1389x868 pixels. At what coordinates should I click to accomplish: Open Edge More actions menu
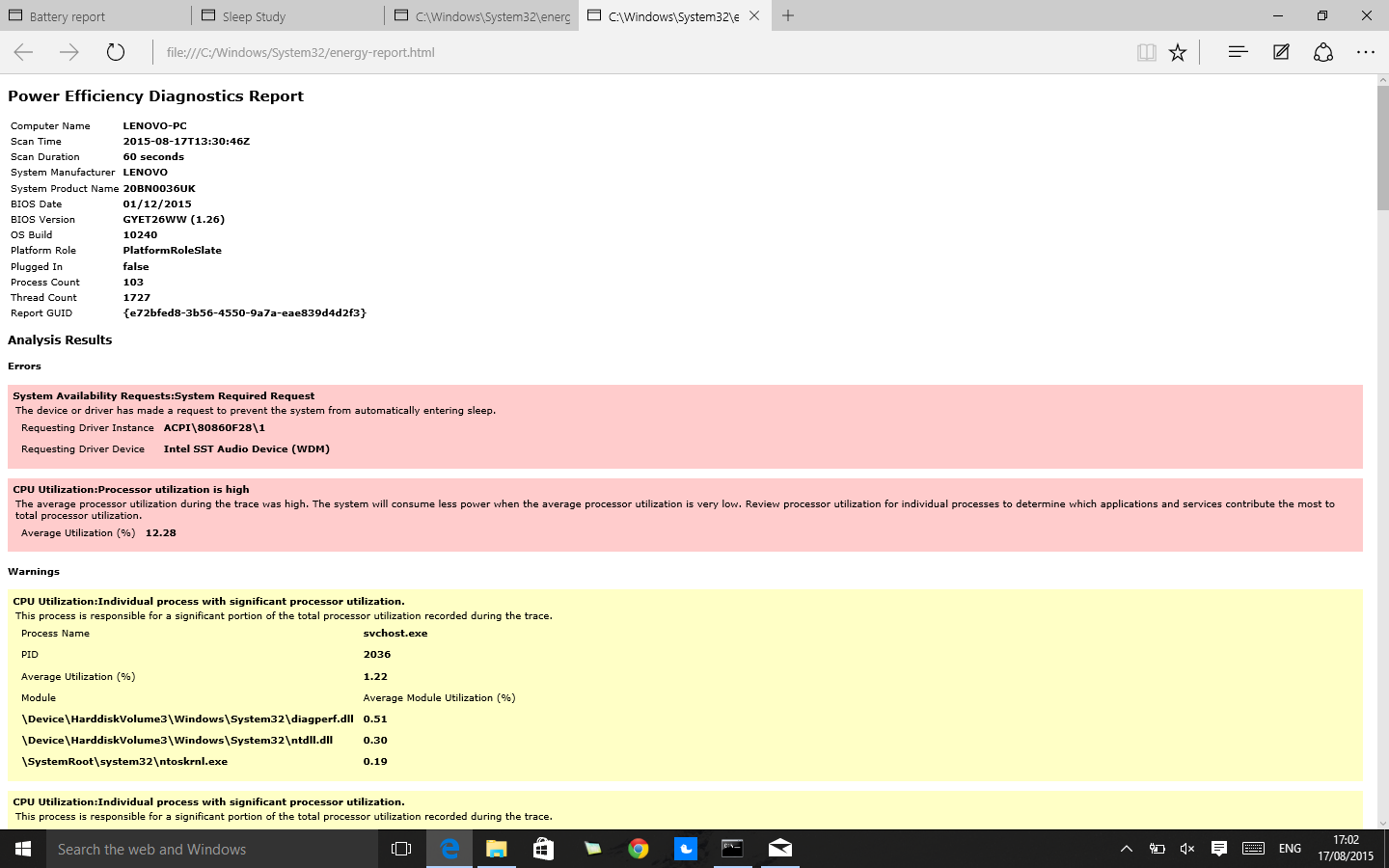tap(1366, 52)
